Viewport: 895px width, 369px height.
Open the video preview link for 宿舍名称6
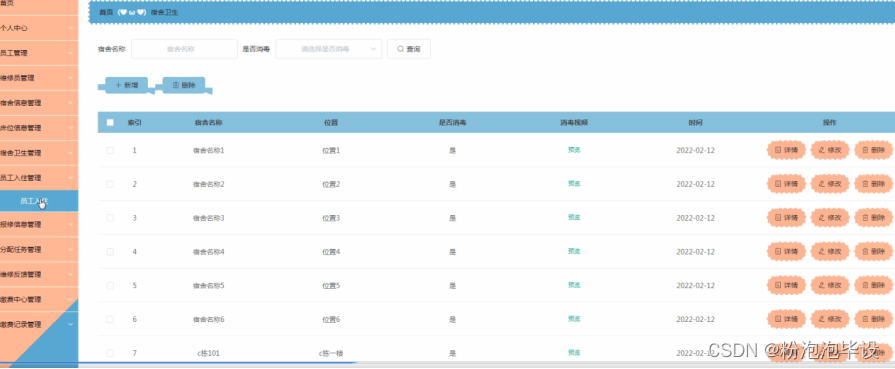tap(574, 318)
